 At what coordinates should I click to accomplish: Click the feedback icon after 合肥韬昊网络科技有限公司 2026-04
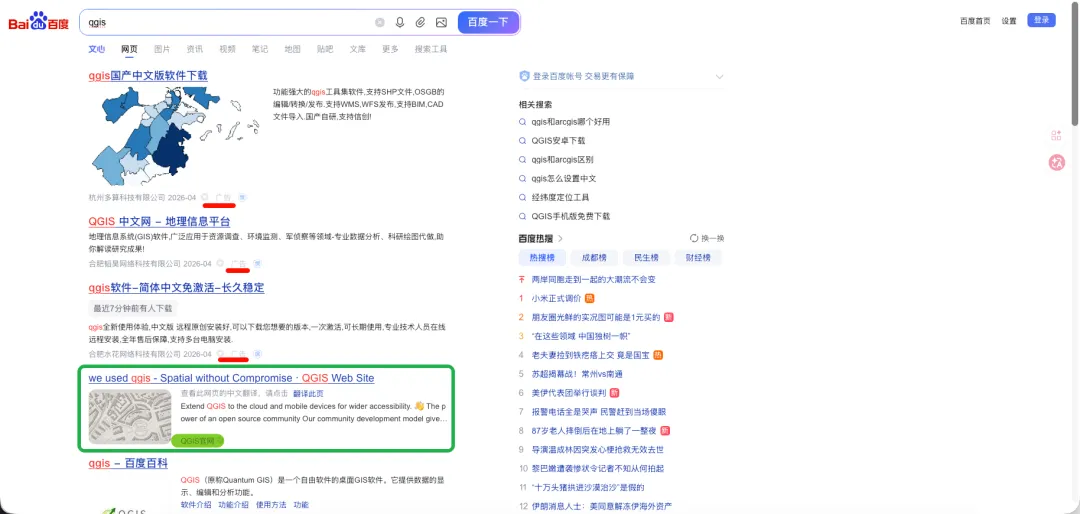(220, 263)
